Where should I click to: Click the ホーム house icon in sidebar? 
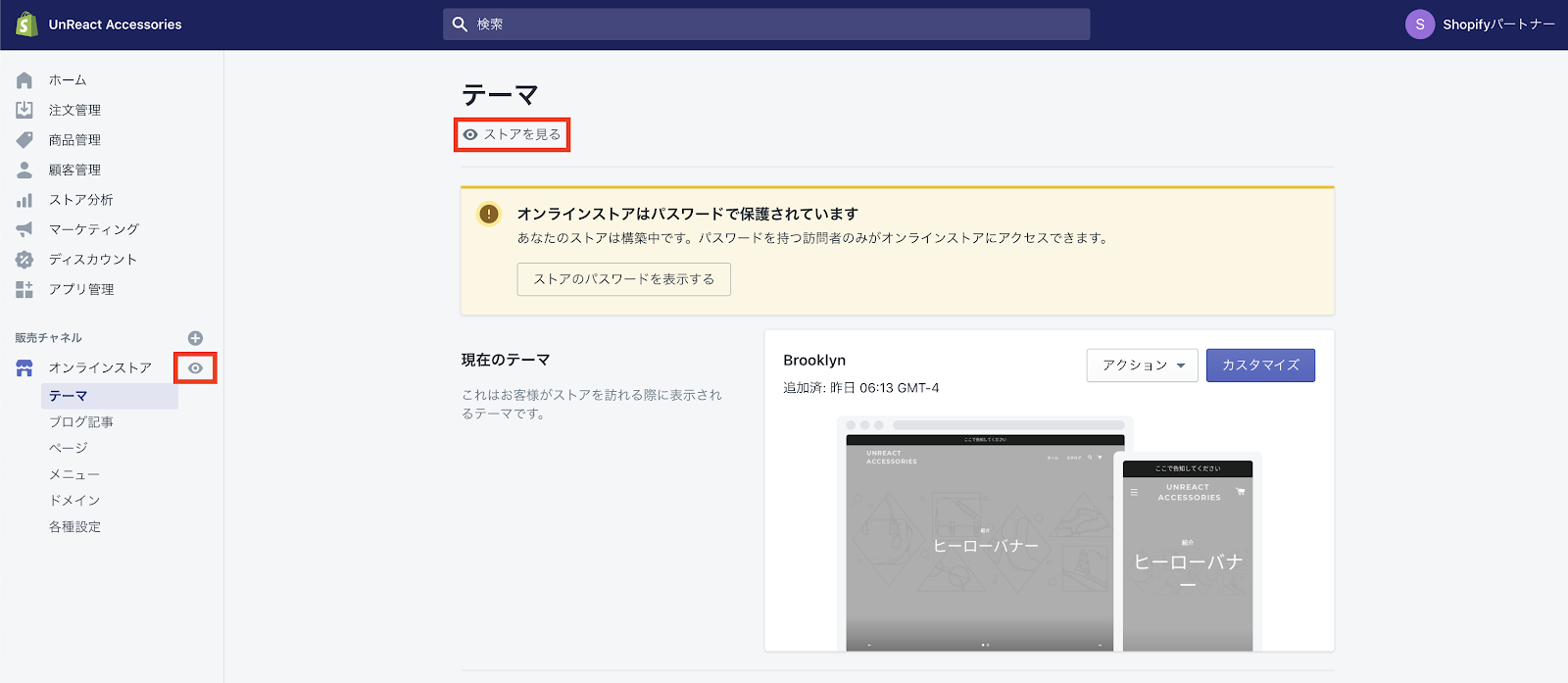tap(24, 80)
